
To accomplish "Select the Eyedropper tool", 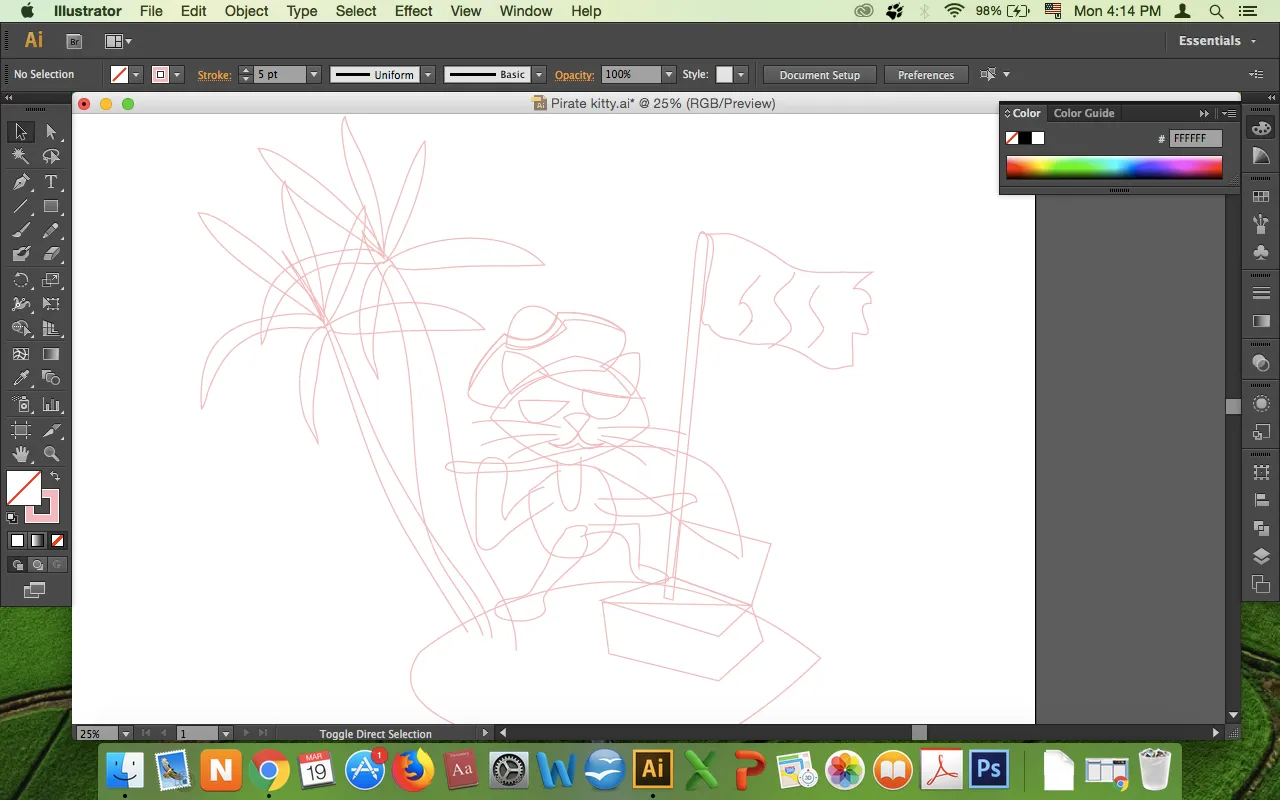I will pyautogui.click(x=21, y=379).
